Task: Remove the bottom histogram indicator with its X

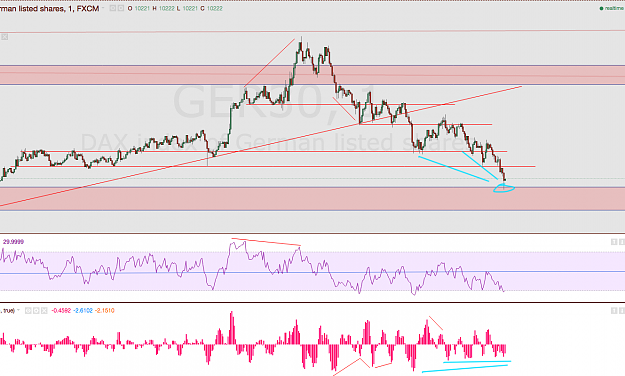Action: tap(44, 311)
